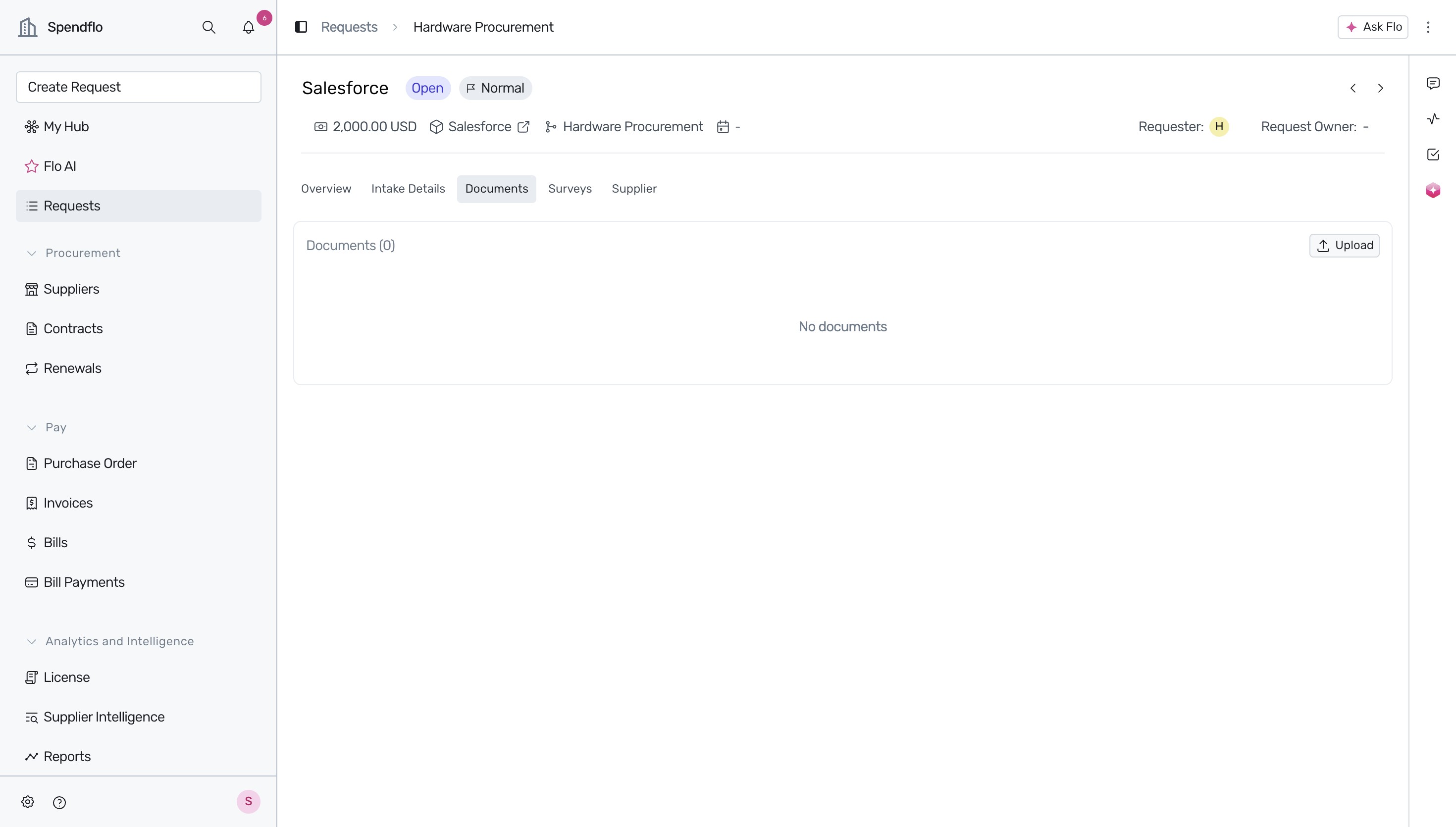
Task: Go to Requests breadcrumb link
Action: [x=349, y=27]
